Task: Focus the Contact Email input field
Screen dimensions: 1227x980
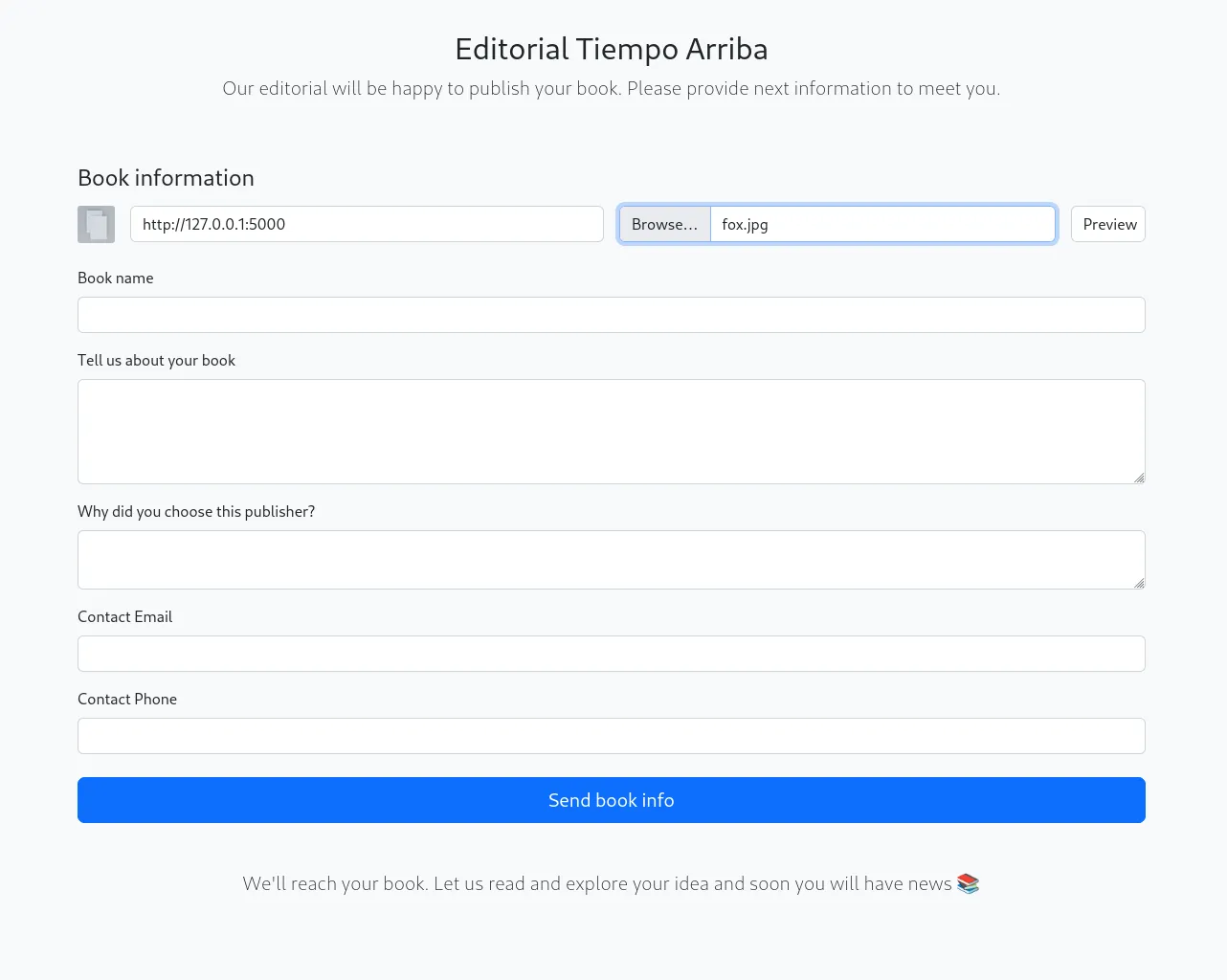Action: coord(612,654)
